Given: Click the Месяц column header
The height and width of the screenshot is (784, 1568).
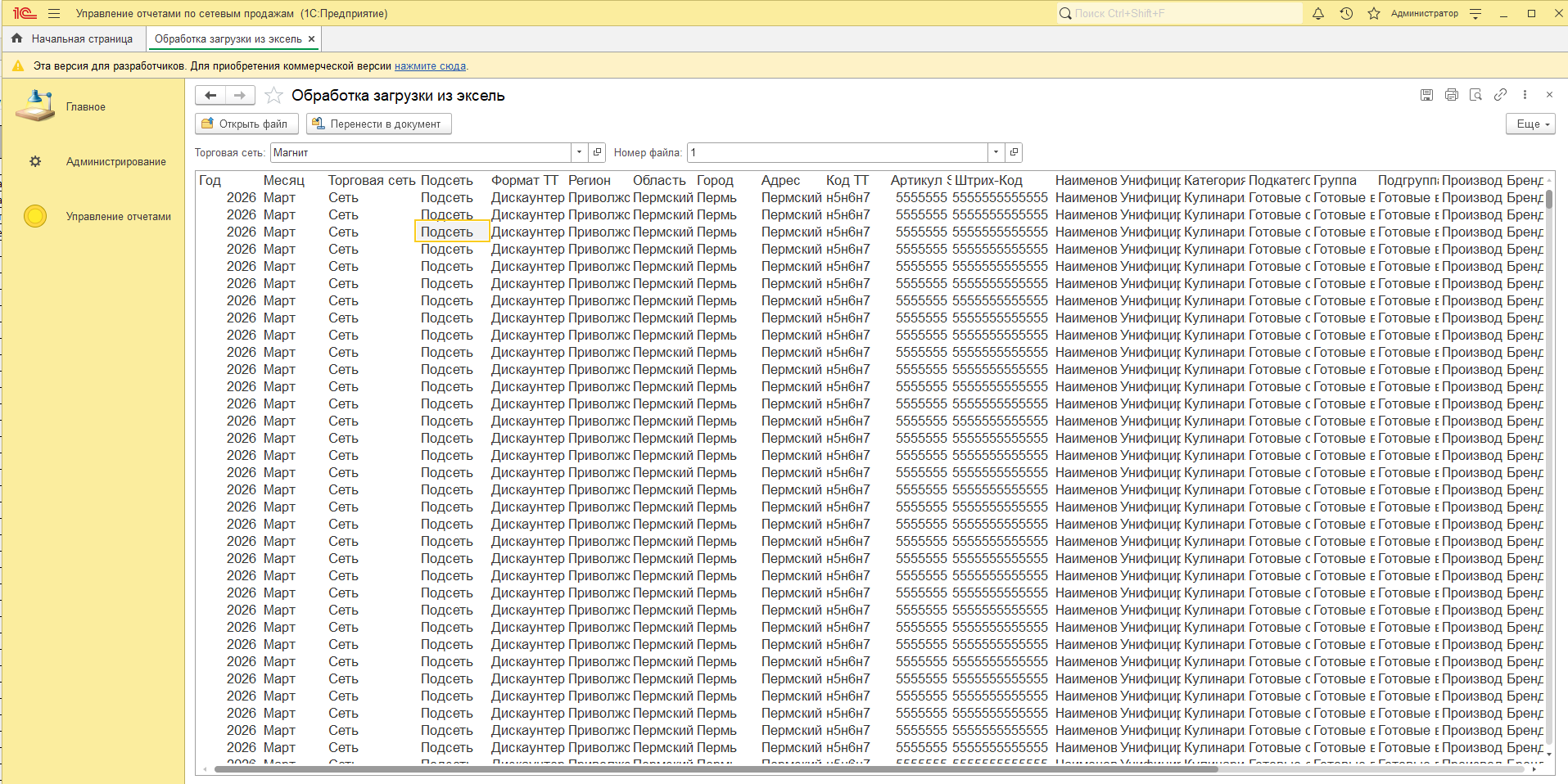Looking at the screenshot, I should coord(284,180).
